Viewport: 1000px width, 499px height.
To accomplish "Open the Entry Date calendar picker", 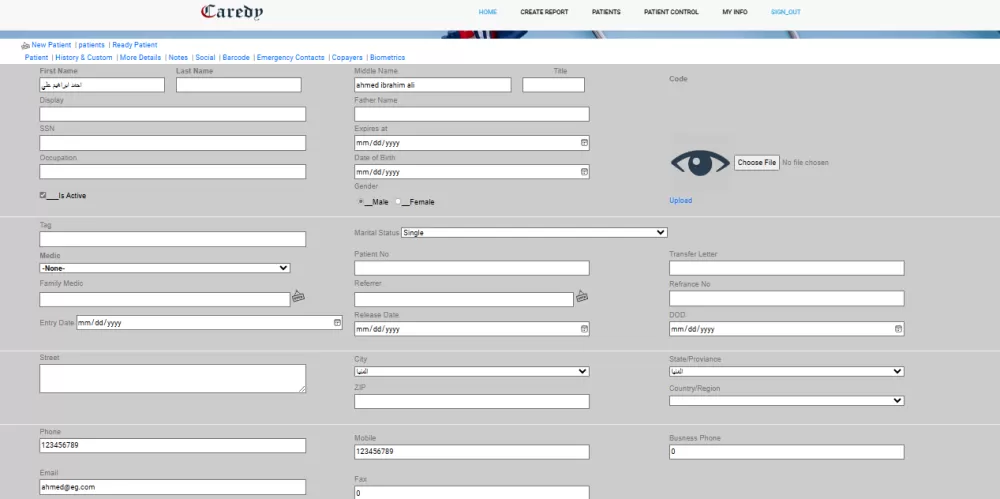I will 337,323.
